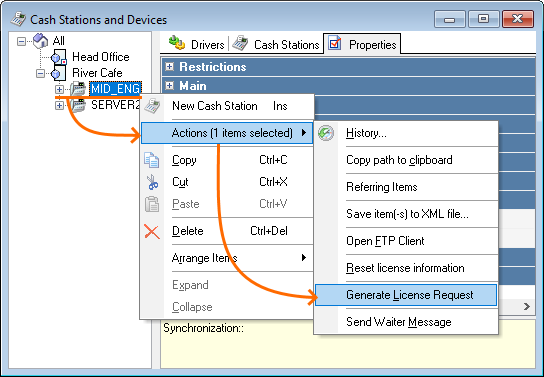The height and width of the screenshot is (377, 544).
Task: Select the All root item
Action: tap(59, 41)
